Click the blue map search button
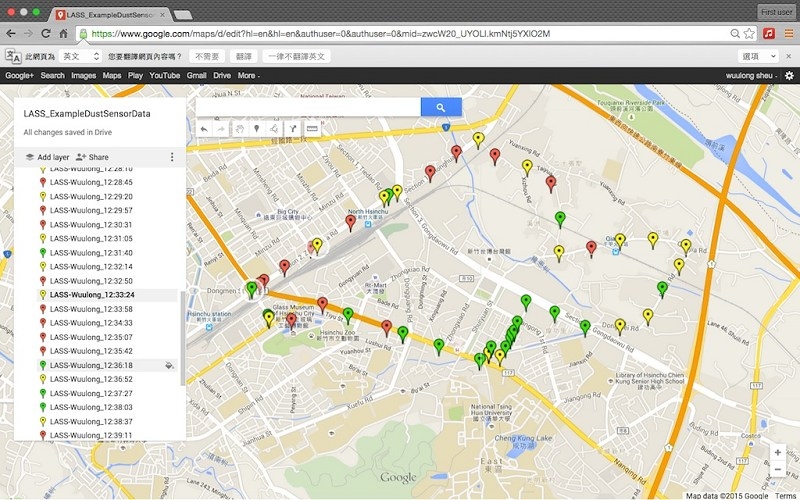800x500 pixels. (441, 107)
